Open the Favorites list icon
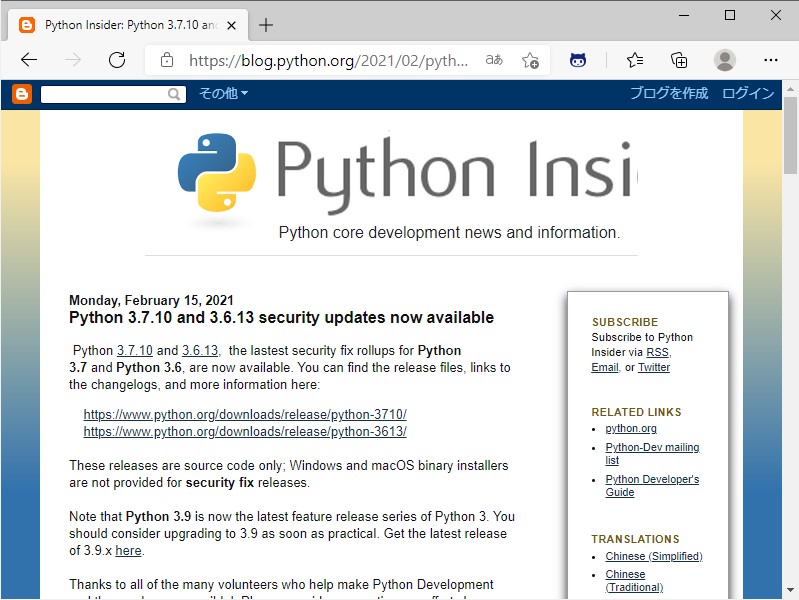Viewport: 799px width, 600px height. tap(635, 60)
